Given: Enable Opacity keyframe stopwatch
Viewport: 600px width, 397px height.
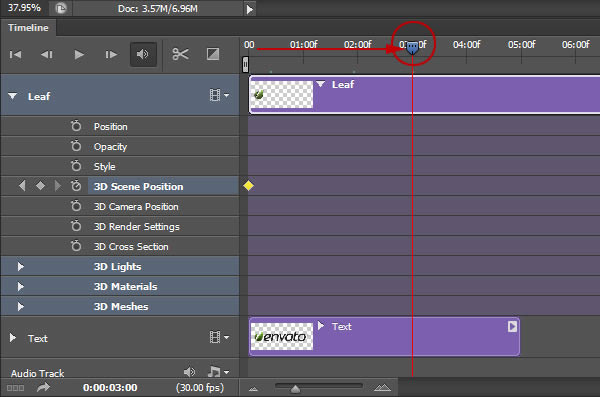Looking at the screenshot, I should 76,146.
